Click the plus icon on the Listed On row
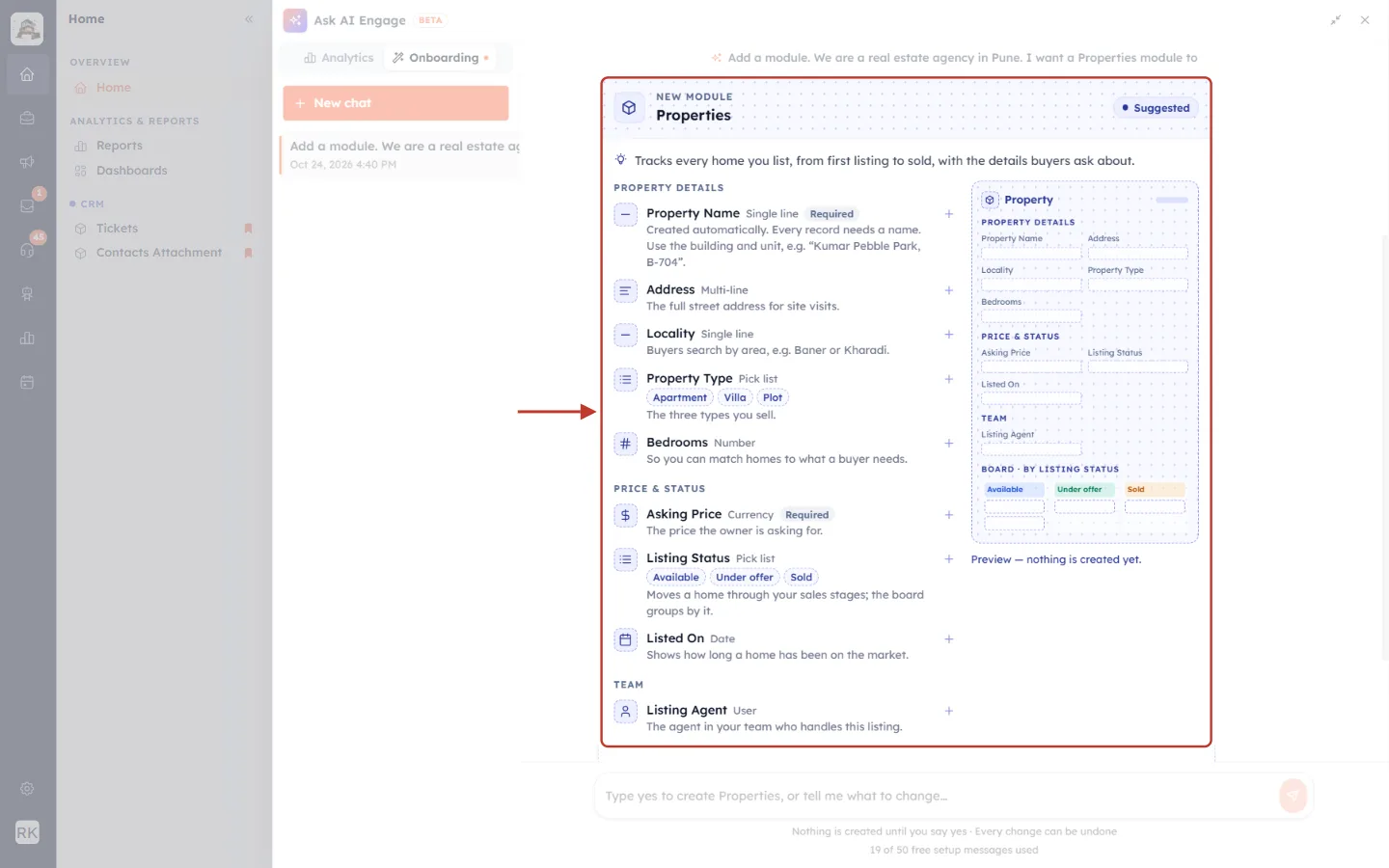 (x=949, y=639)
